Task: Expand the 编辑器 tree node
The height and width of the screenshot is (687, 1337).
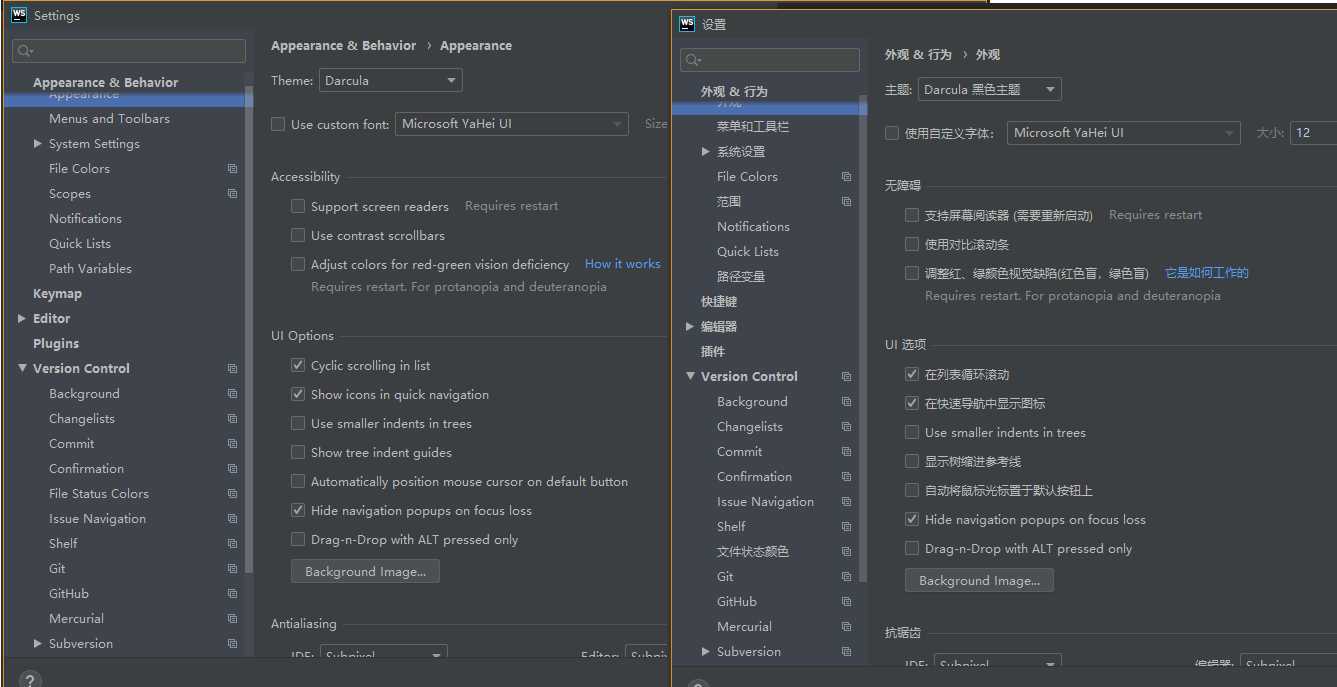Action: click(690, 327)
